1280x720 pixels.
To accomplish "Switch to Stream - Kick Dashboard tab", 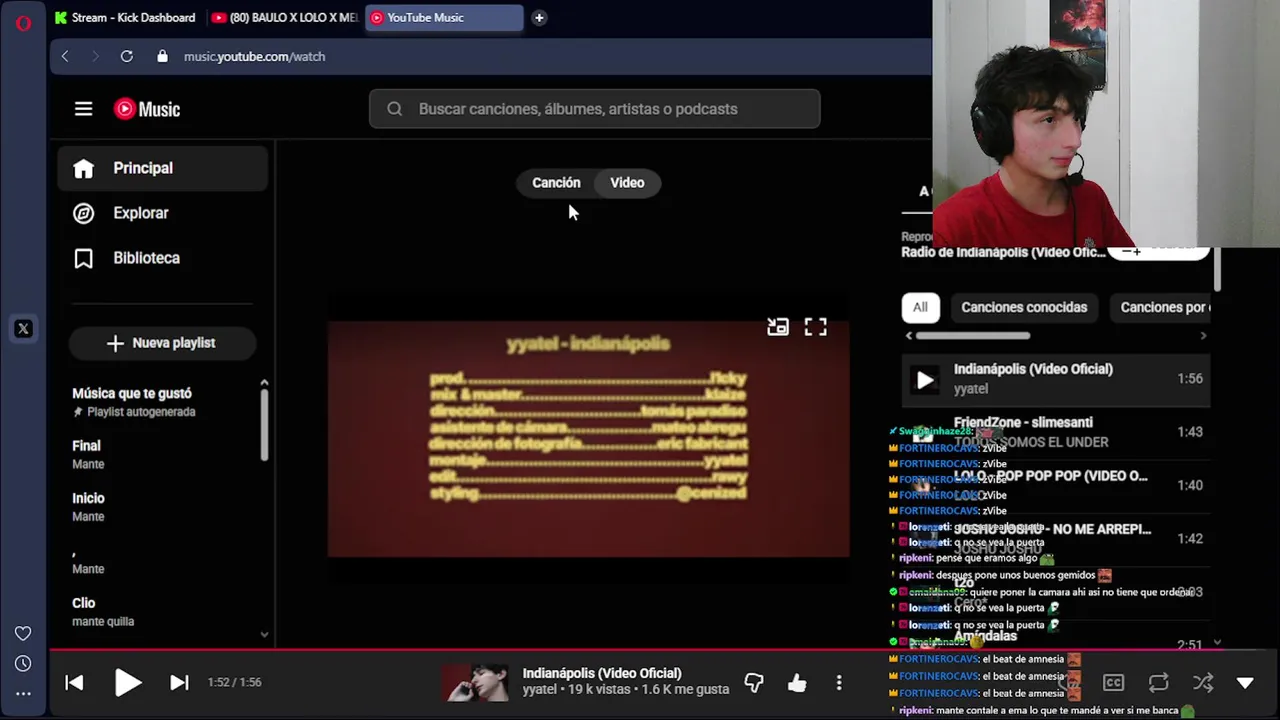I will [125, 17].
